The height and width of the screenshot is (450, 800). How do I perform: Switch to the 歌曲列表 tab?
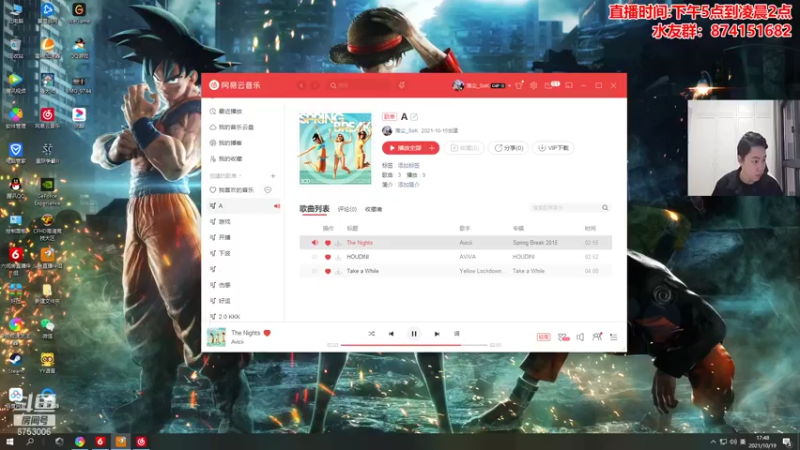click(x=314, y=209)
